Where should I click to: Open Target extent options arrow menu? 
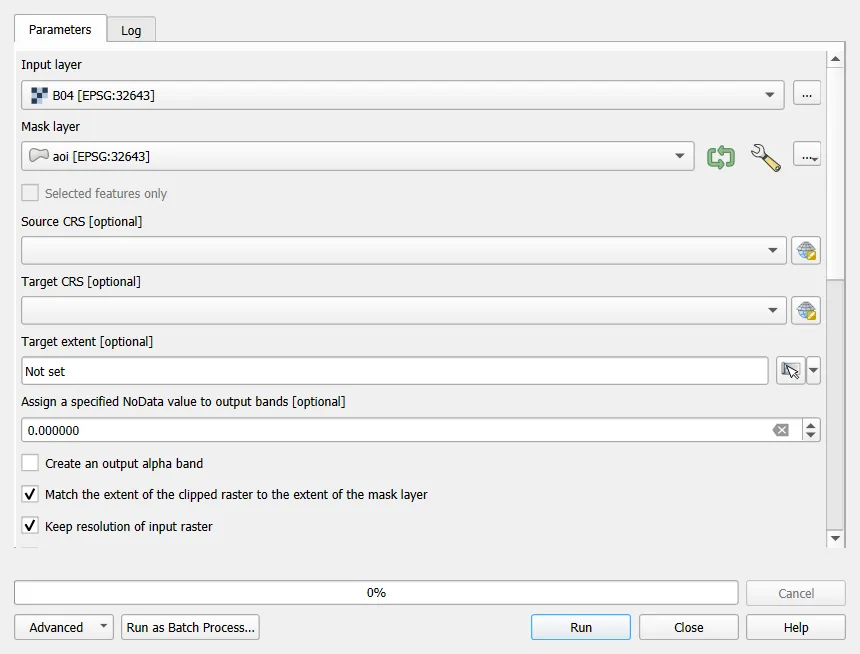tap(813, 371)
